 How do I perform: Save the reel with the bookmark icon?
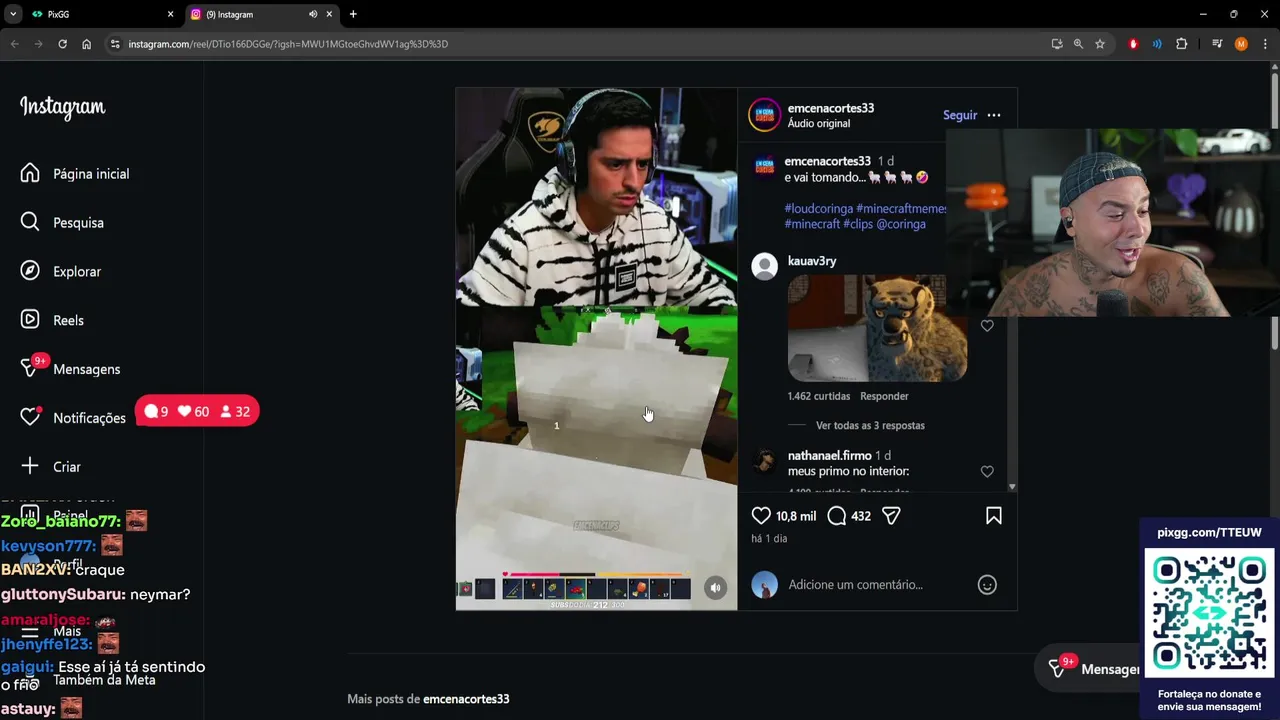click(994, 516)
